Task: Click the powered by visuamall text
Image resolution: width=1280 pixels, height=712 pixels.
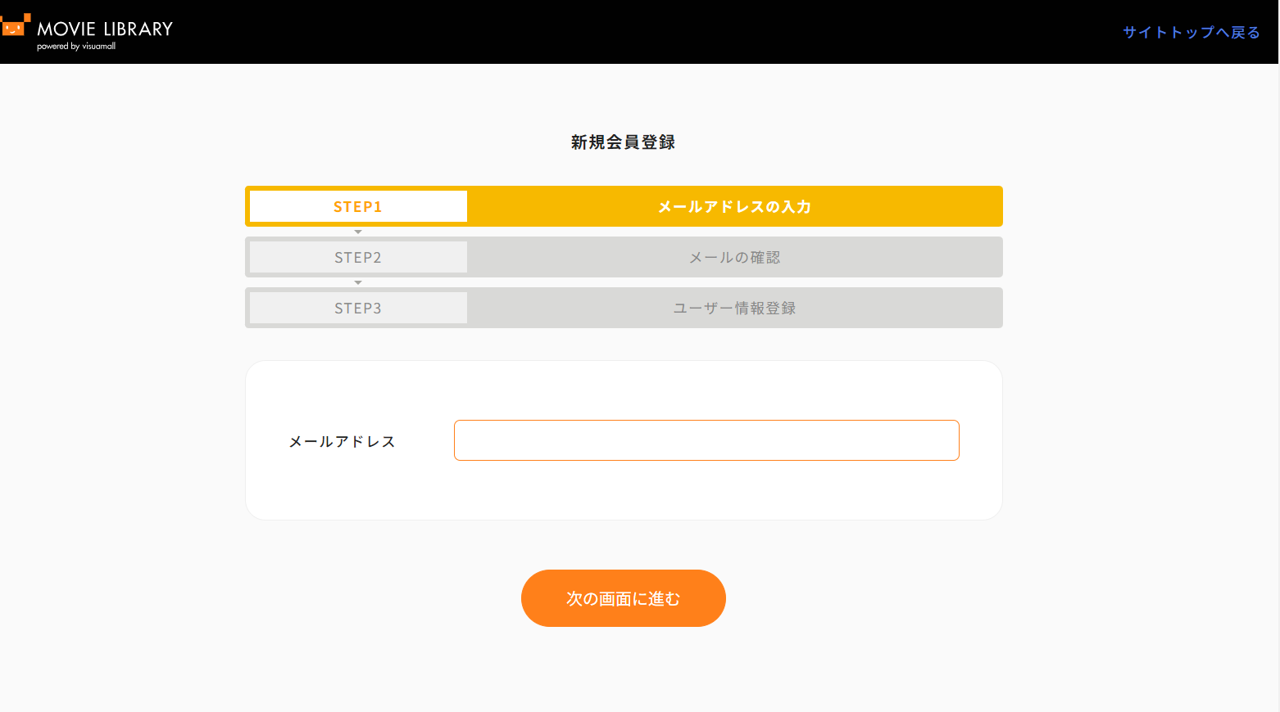Action: tap(76, 46)
